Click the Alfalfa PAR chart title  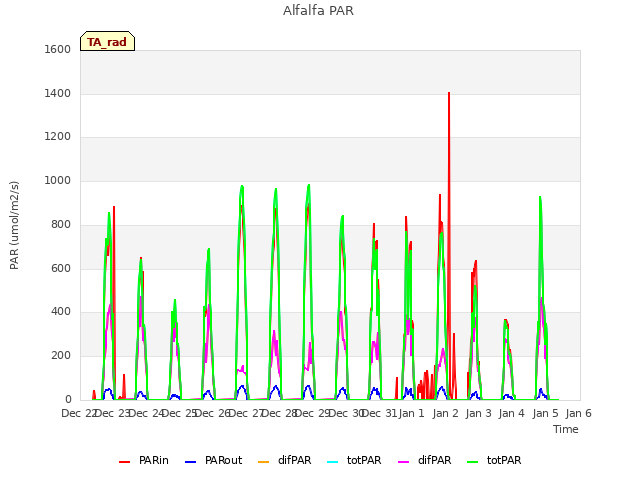point(318,11)
